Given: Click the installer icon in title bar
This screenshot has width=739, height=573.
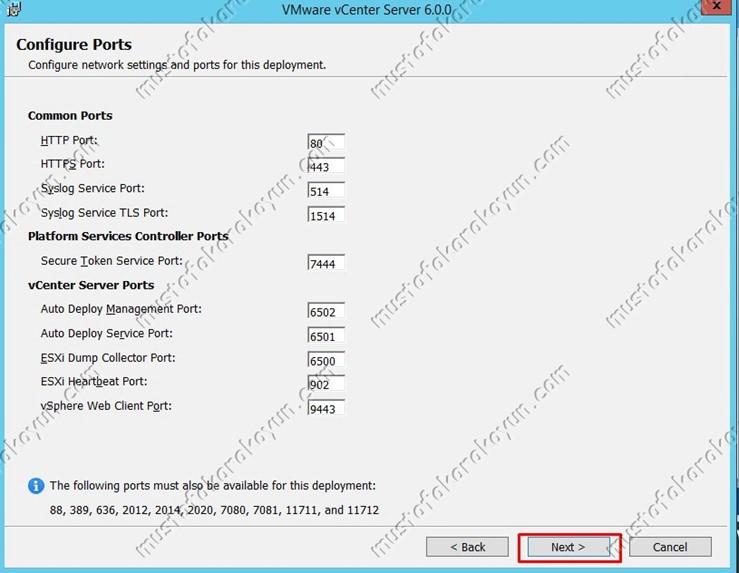Looking at the screenshot, I should coord(13,8).
